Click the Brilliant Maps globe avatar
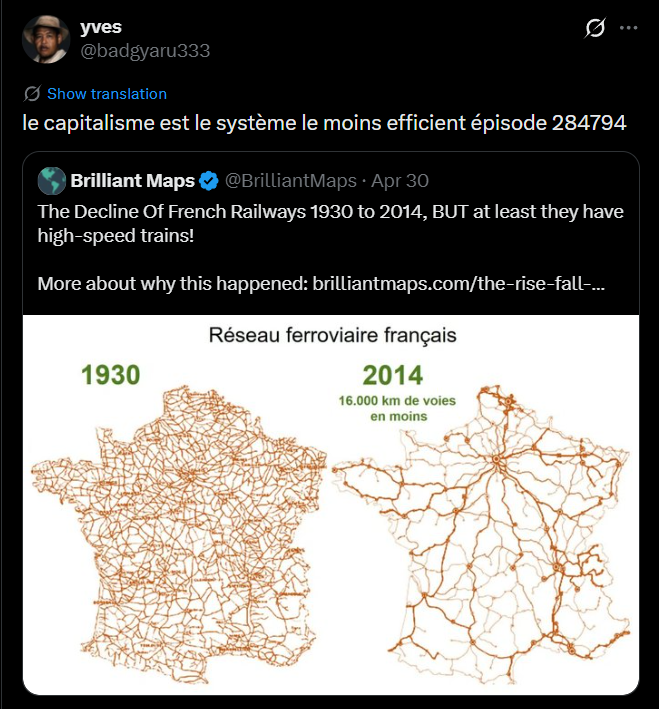Image resolution: width=659 pixels, height=709 pixels. [x=52, y=181]
